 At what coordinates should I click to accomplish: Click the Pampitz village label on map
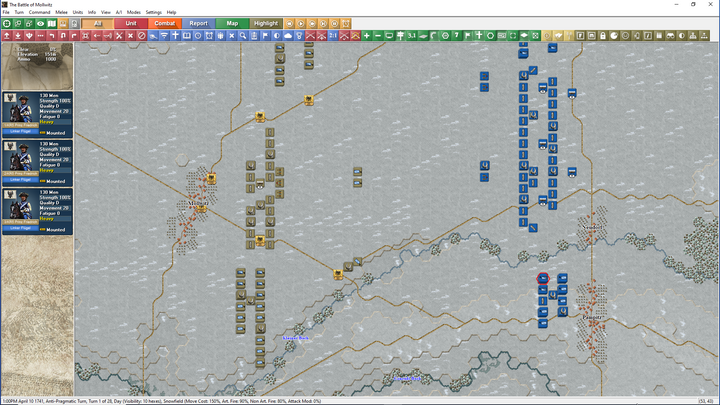592,317
